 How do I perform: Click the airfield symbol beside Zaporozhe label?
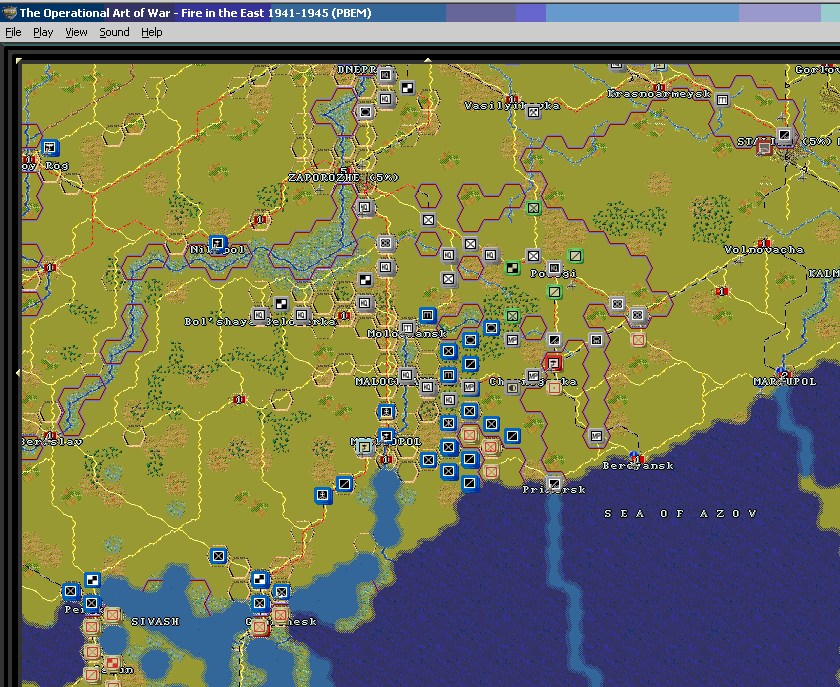point(320,189)
